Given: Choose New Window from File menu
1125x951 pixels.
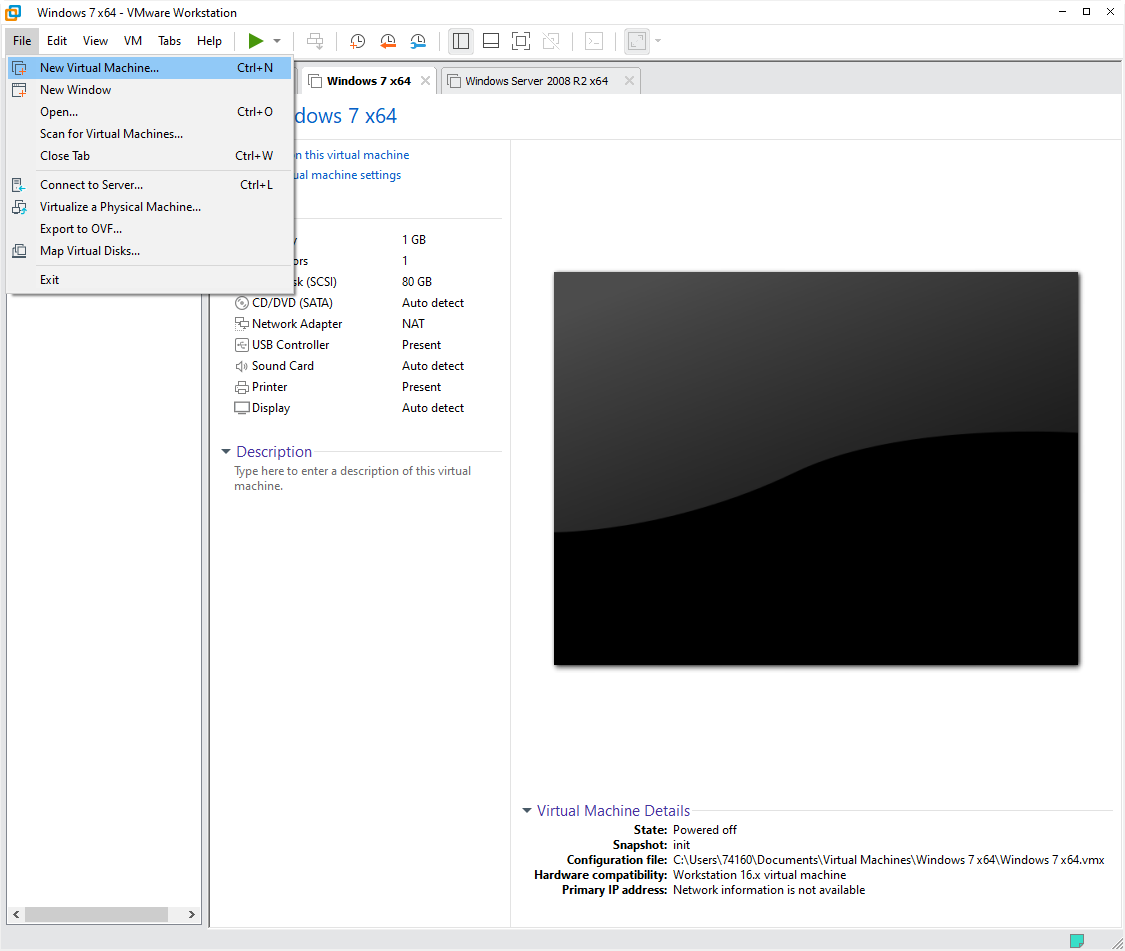Looking at the screenshot, I should (x=150, y=90).
